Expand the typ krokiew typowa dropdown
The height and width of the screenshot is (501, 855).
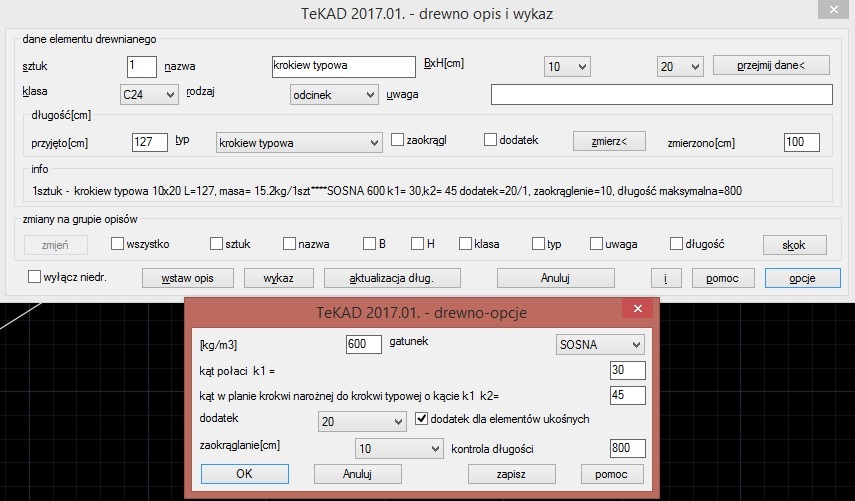point(299,143)
